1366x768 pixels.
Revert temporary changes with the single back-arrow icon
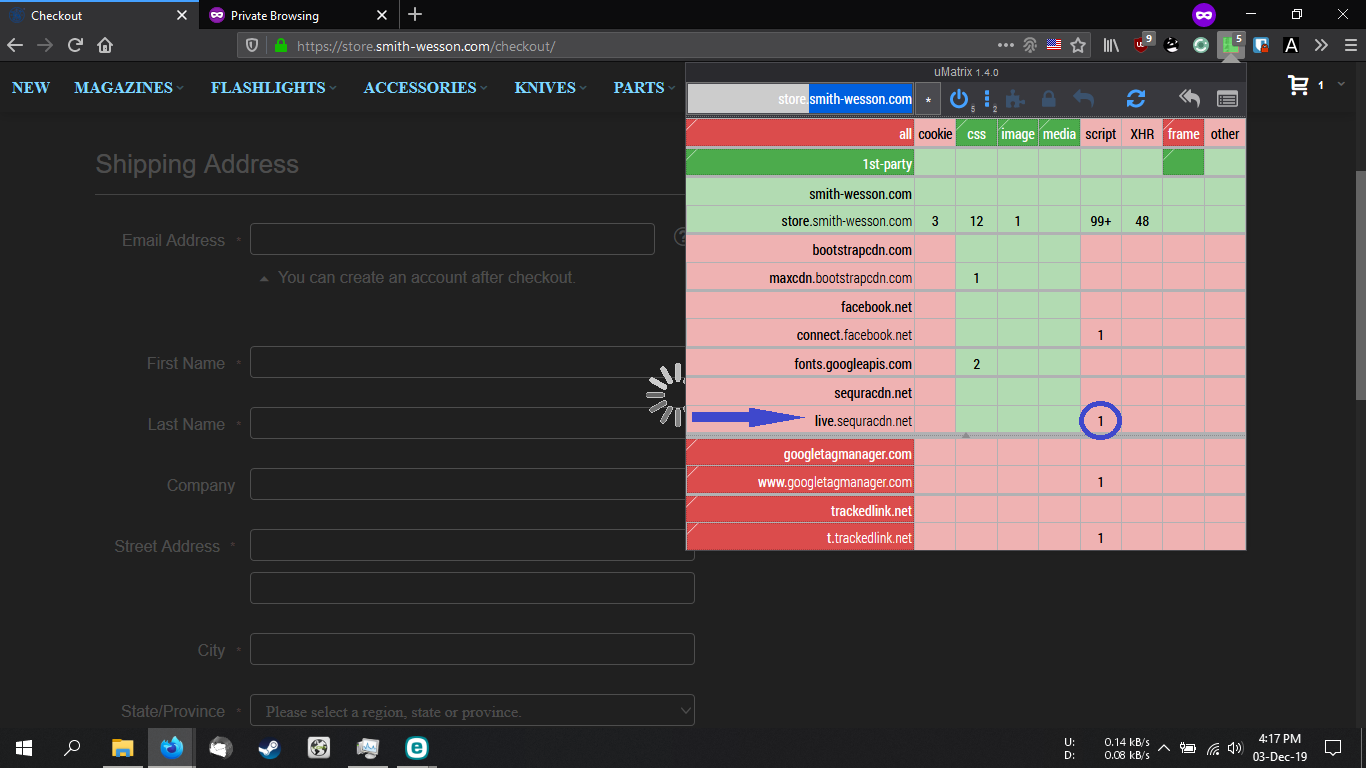1083,99
